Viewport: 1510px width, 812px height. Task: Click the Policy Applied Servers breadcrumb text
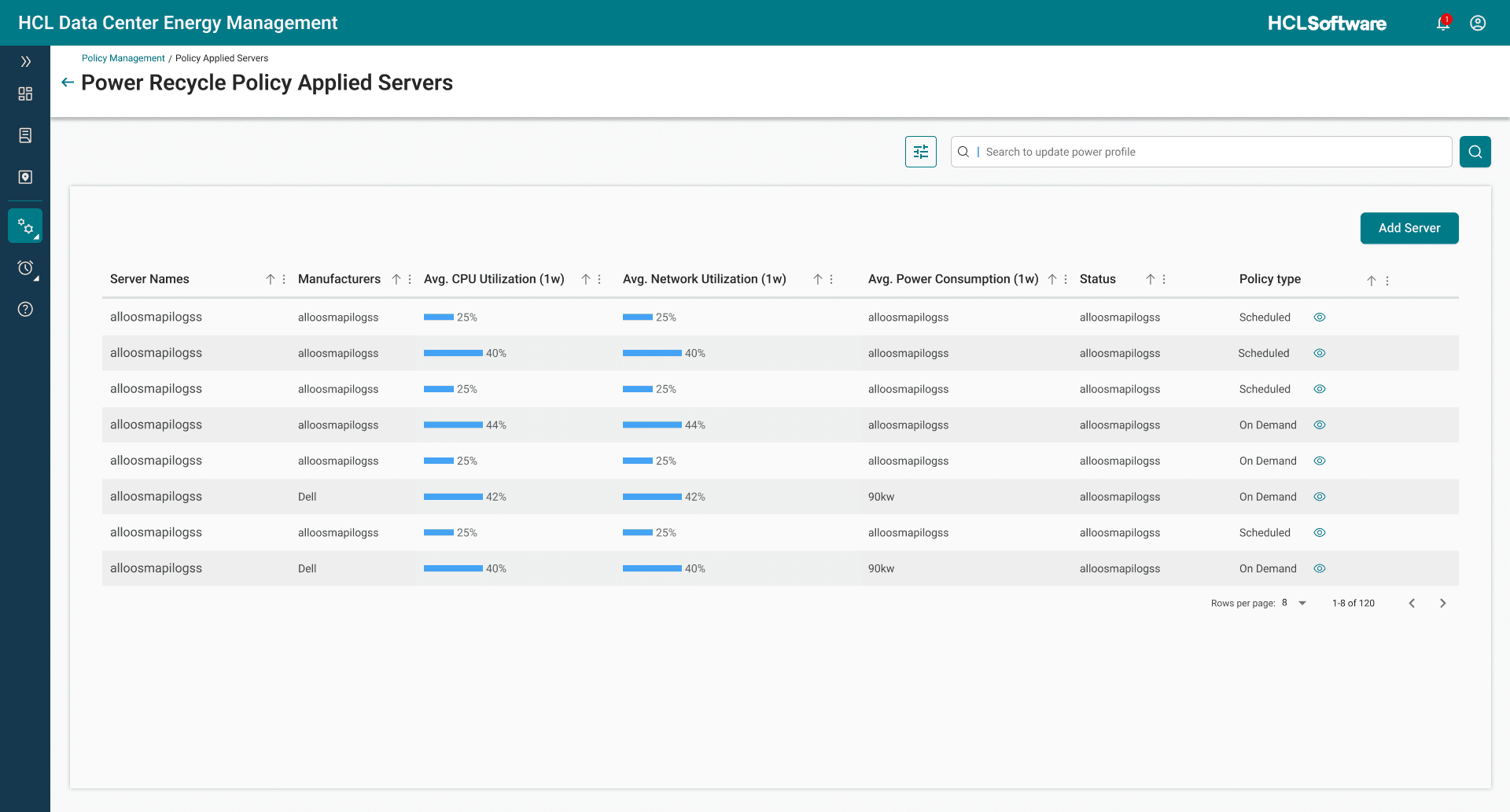coord(222,58)
